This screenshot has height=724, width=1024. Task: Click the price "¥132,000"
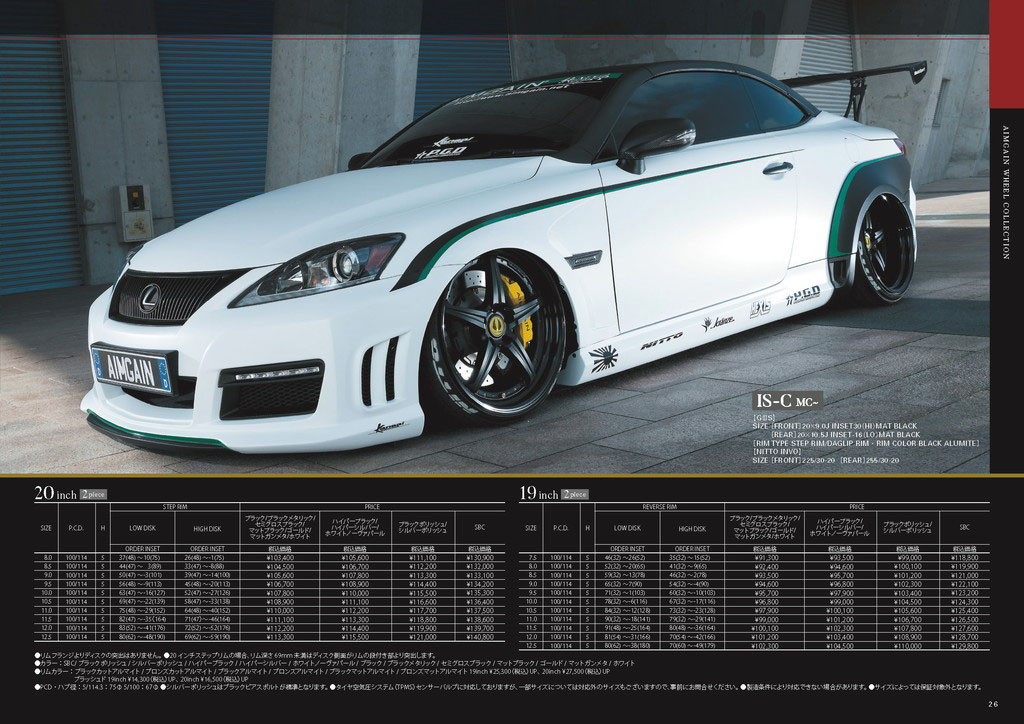(480, 567)
